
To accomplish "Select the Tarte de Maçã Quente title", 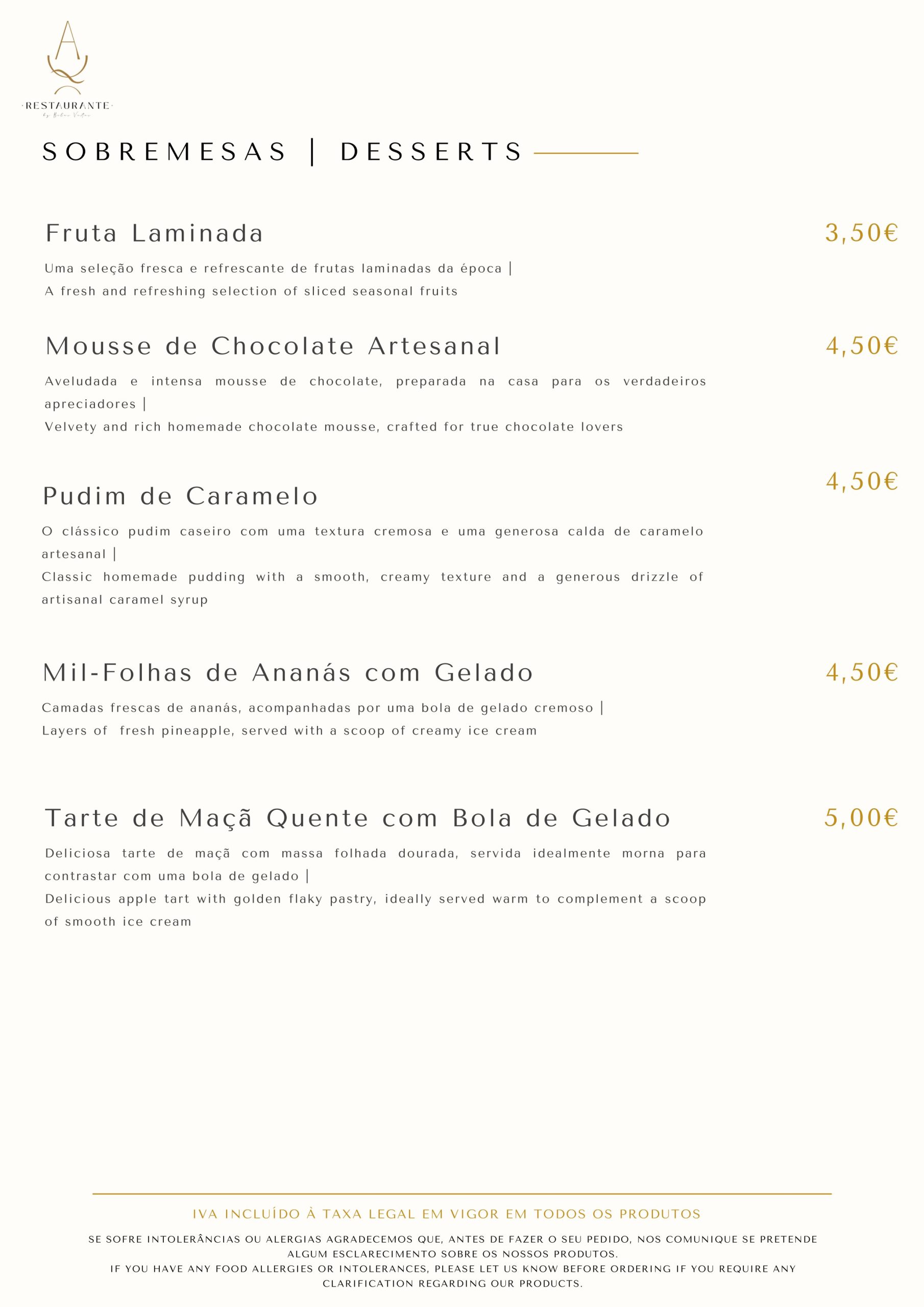I will click(357, 818).
